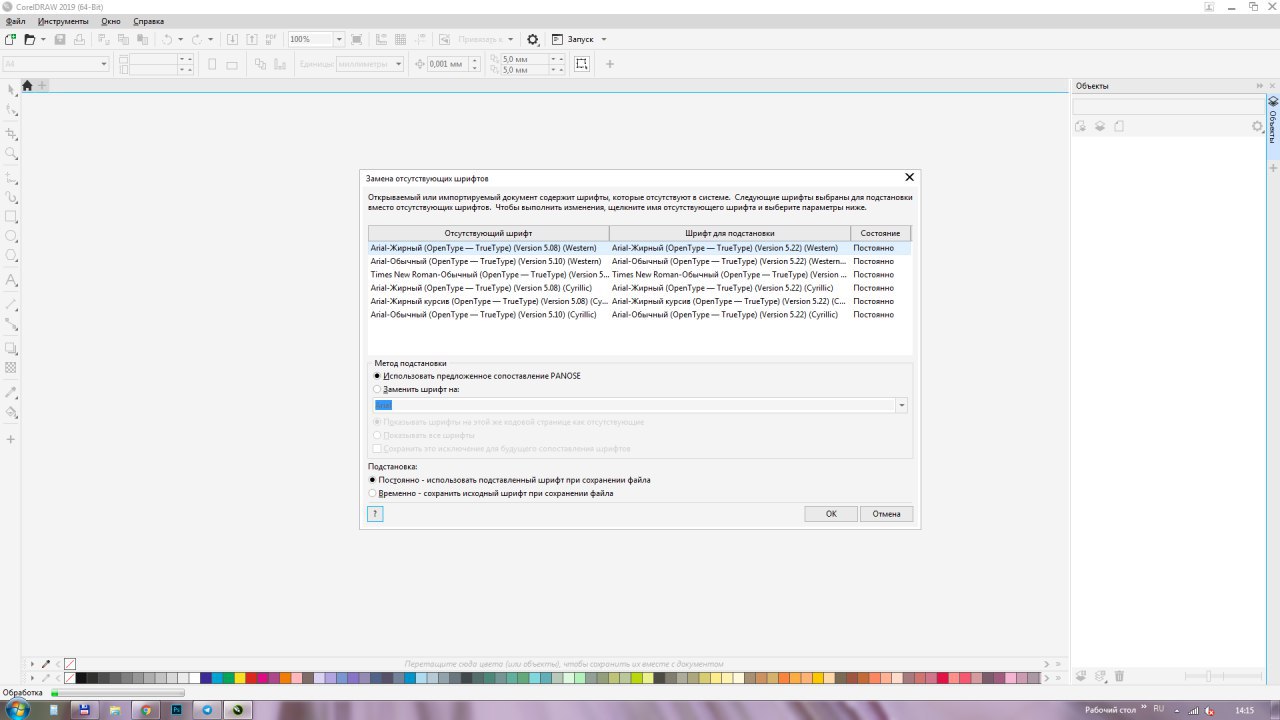The width and height of the screenshot is (1280, 720).
Task: Click the yellow swatch in the color palette
Action: tap(240, 678)
